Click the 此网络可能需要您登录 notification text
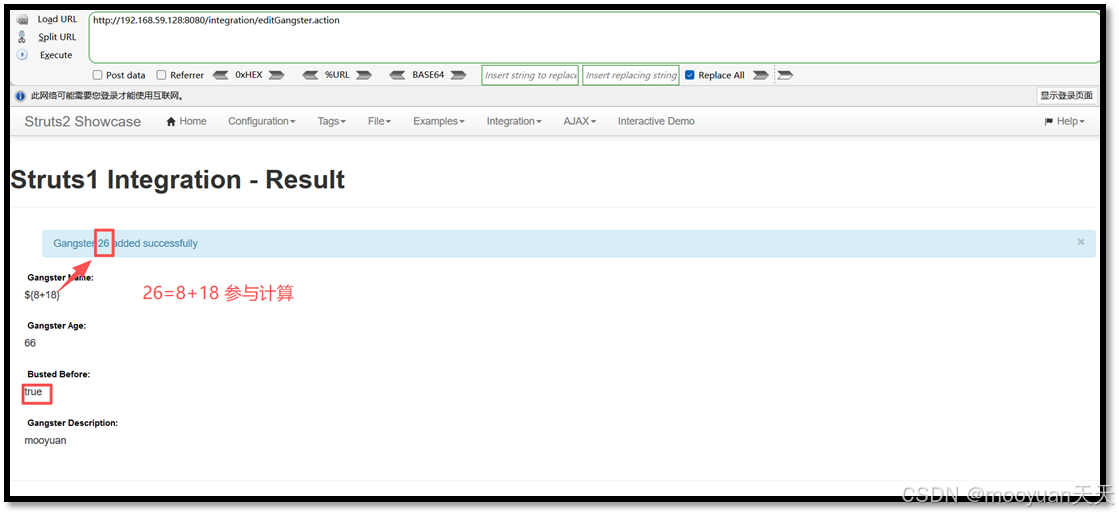Viewport: 1119px width, 515px height. click(x=108, y=96)
